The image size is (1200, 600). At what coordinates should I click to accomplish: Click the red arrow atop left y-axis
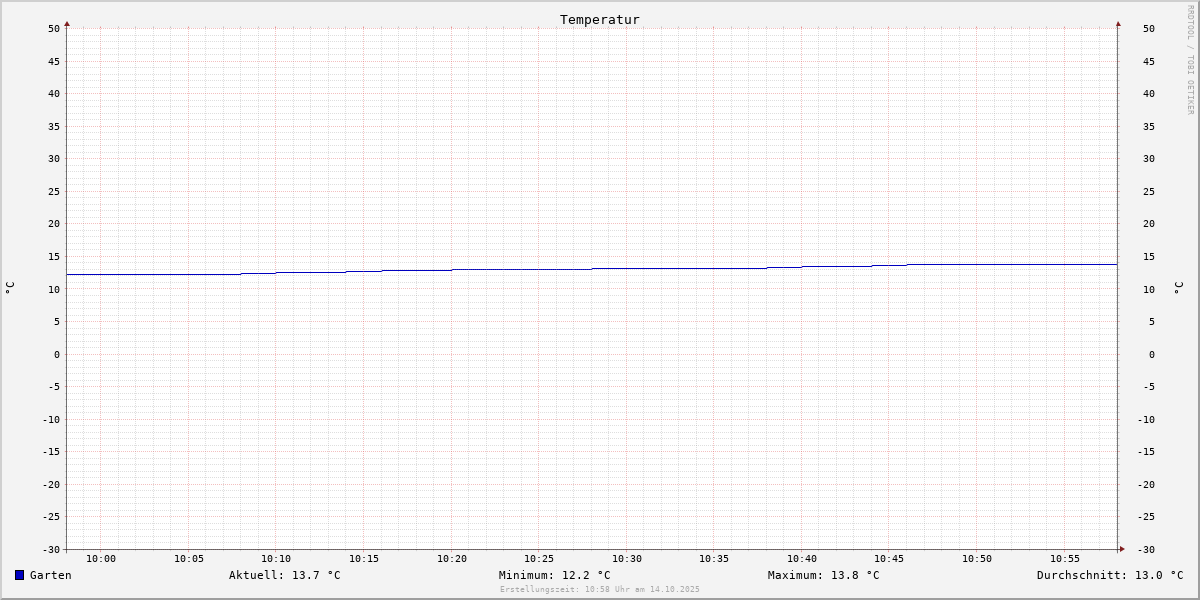click(x=67, y=23)
